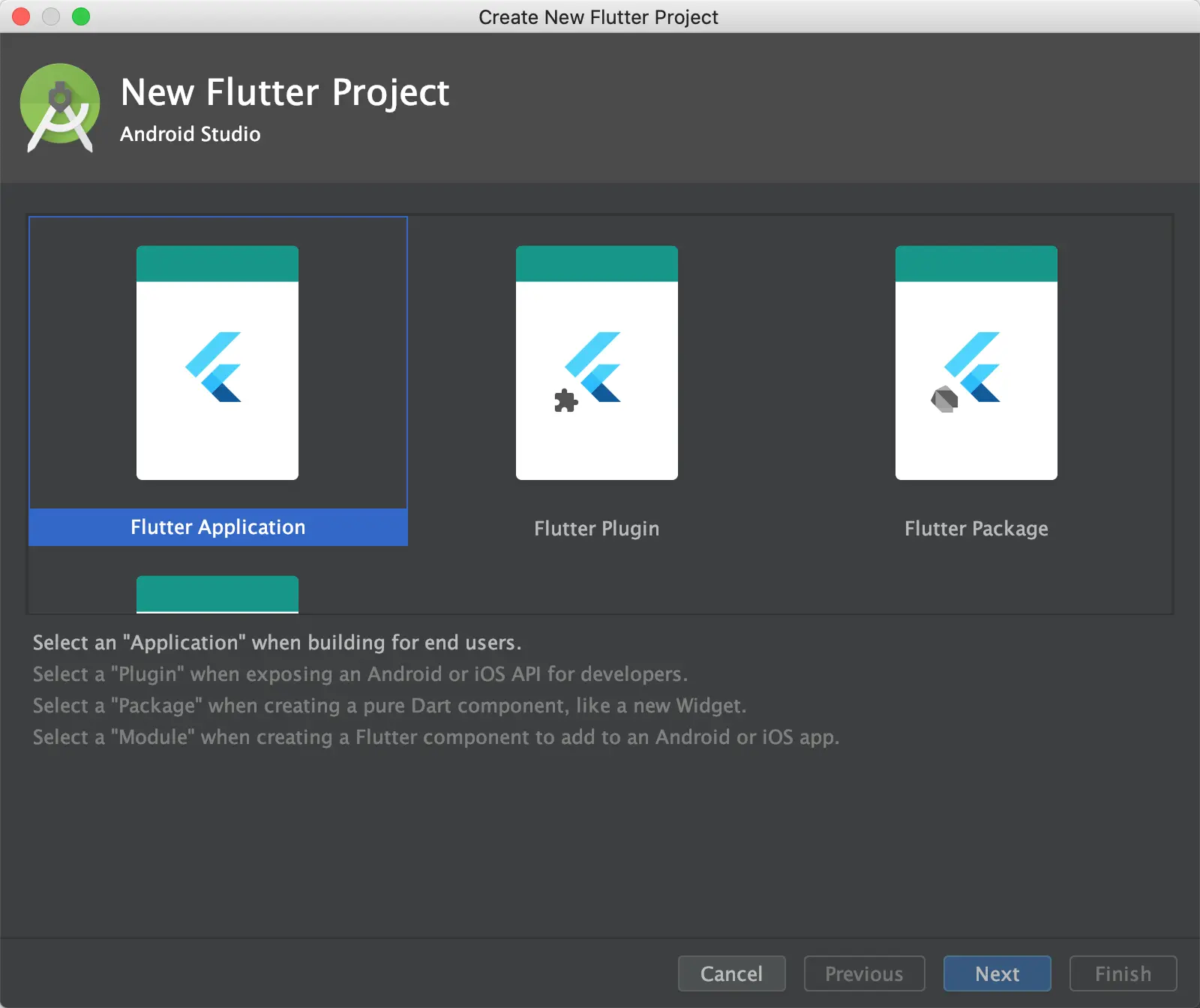Screen dimensions: 1200x1008
Task: Click the green zoom window button
Action: (x=81, y=16)
